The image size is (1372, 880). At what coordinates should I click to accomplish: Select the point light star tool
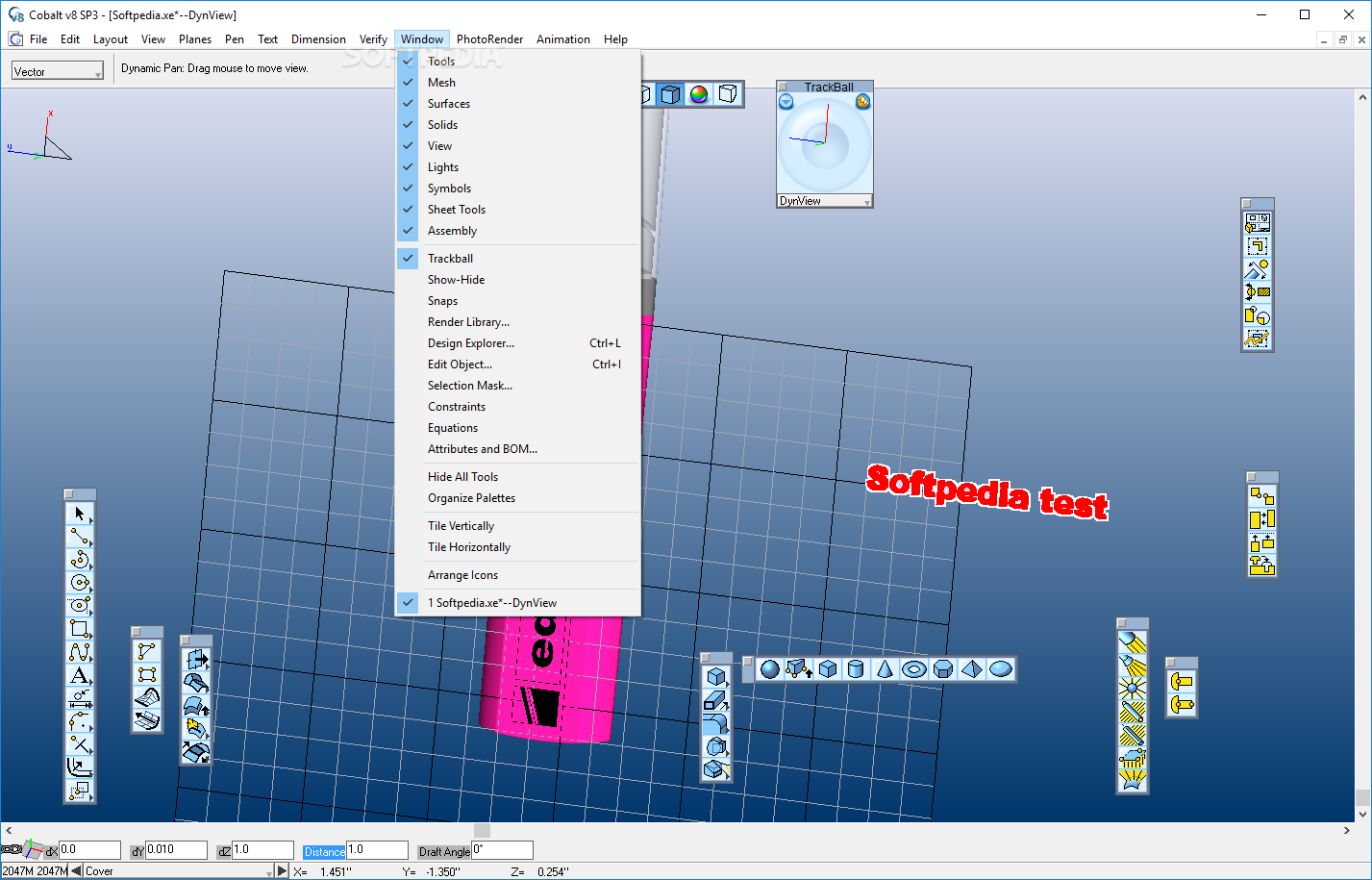coord(1133,689)
